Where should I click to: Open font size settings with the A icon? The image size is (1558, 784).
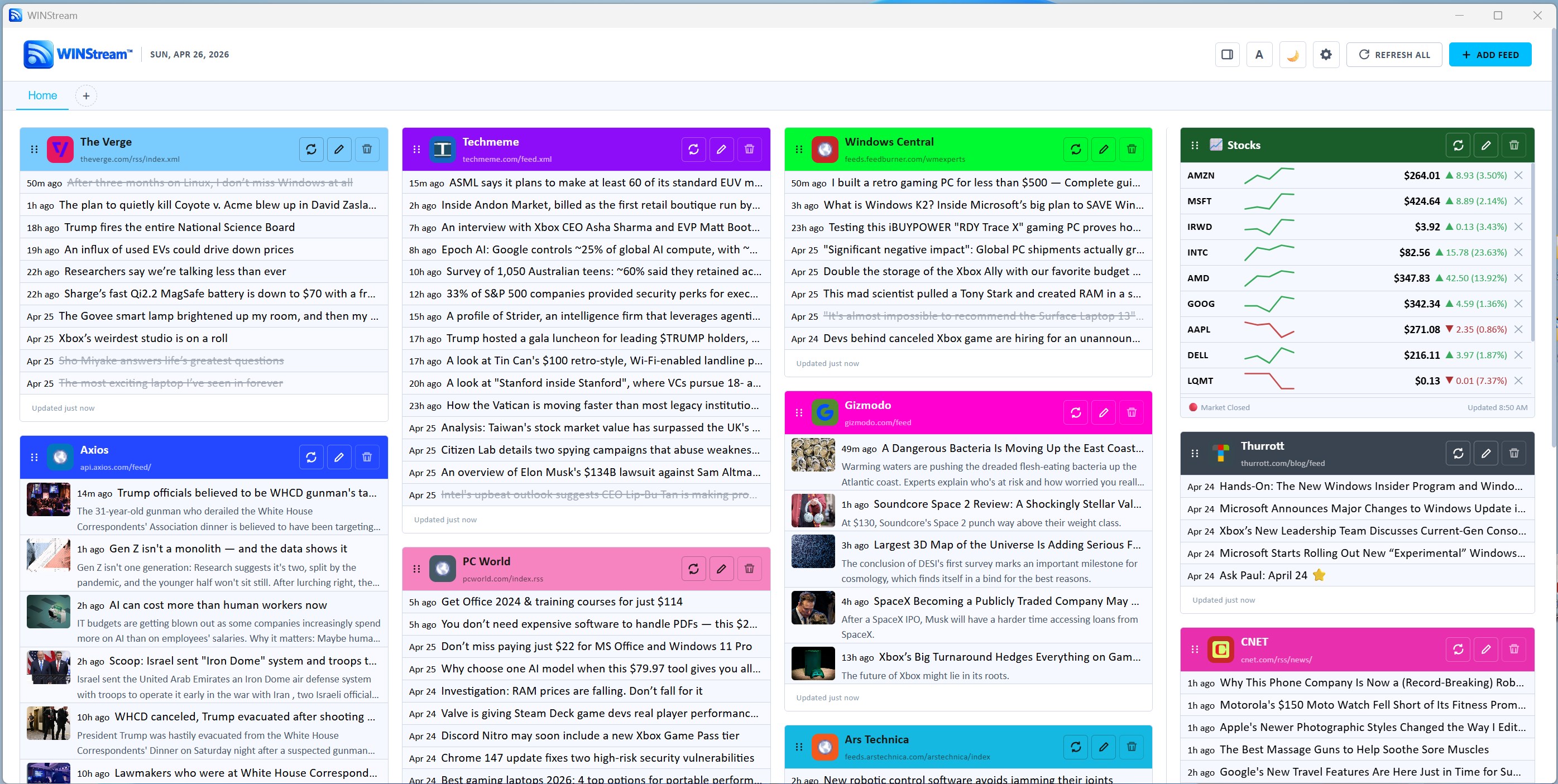1259,54
